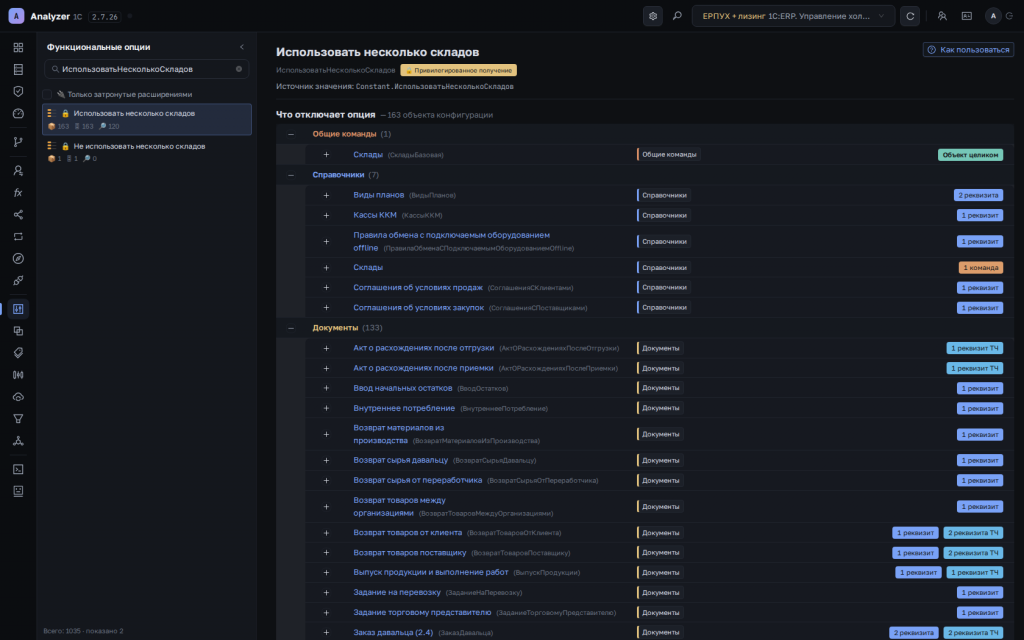The image size is (1024, 640).
Task: Open the bot face icon at sidebar bottom
Action: (x=18, y=491)
